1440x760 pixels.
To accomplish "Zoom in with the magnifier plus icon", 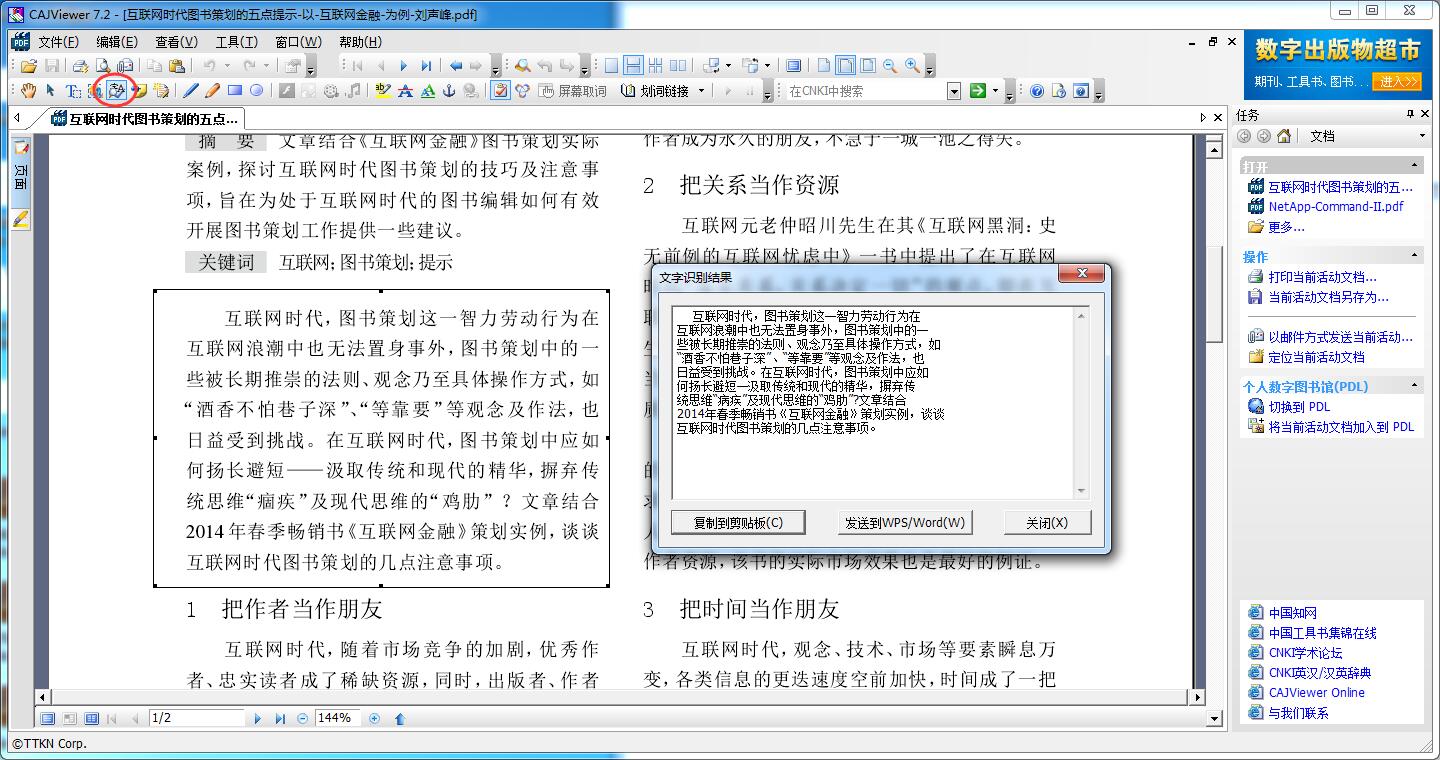I will (912, 66).
